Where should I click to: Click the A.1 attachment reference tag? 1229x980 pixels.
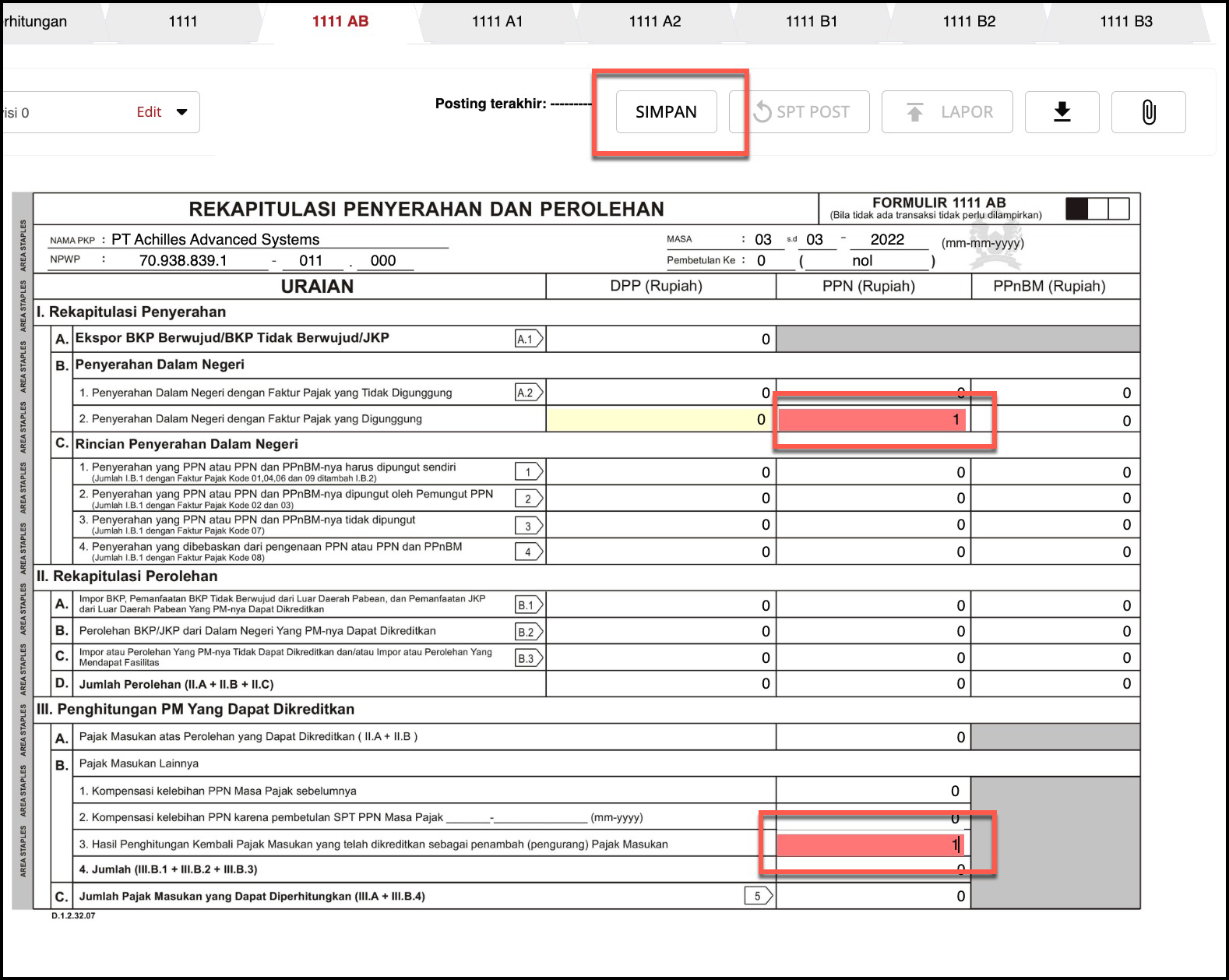529,339
